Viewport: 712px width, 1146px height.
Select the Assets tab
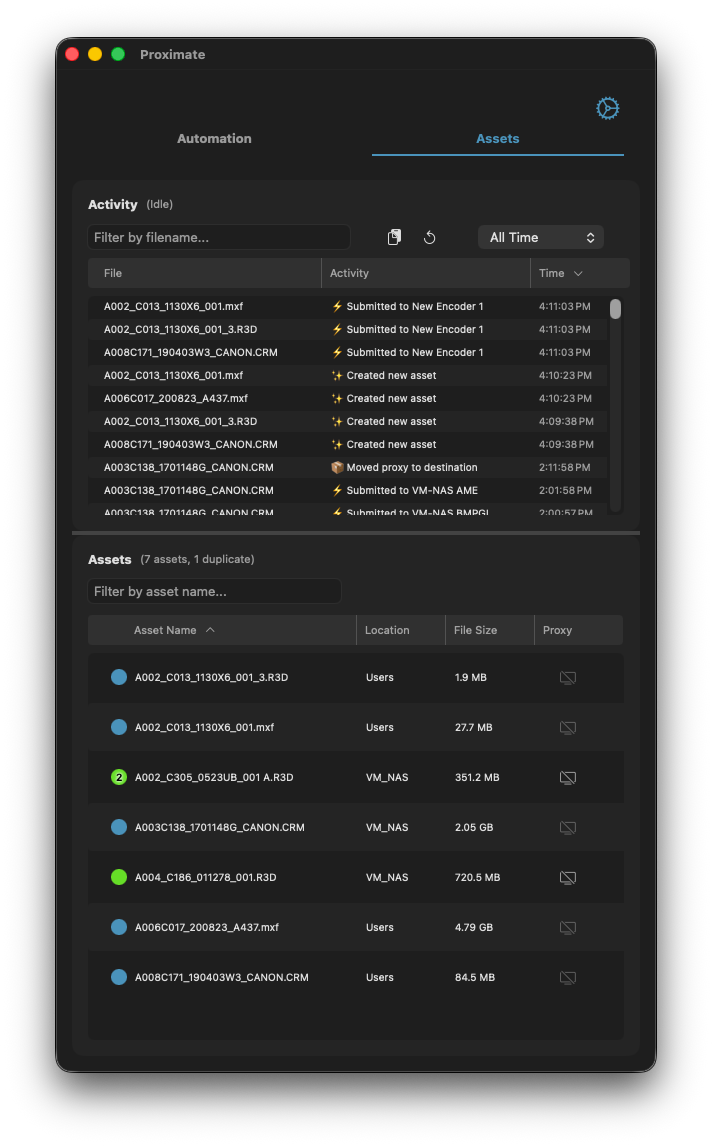click(x=497, y=138)
